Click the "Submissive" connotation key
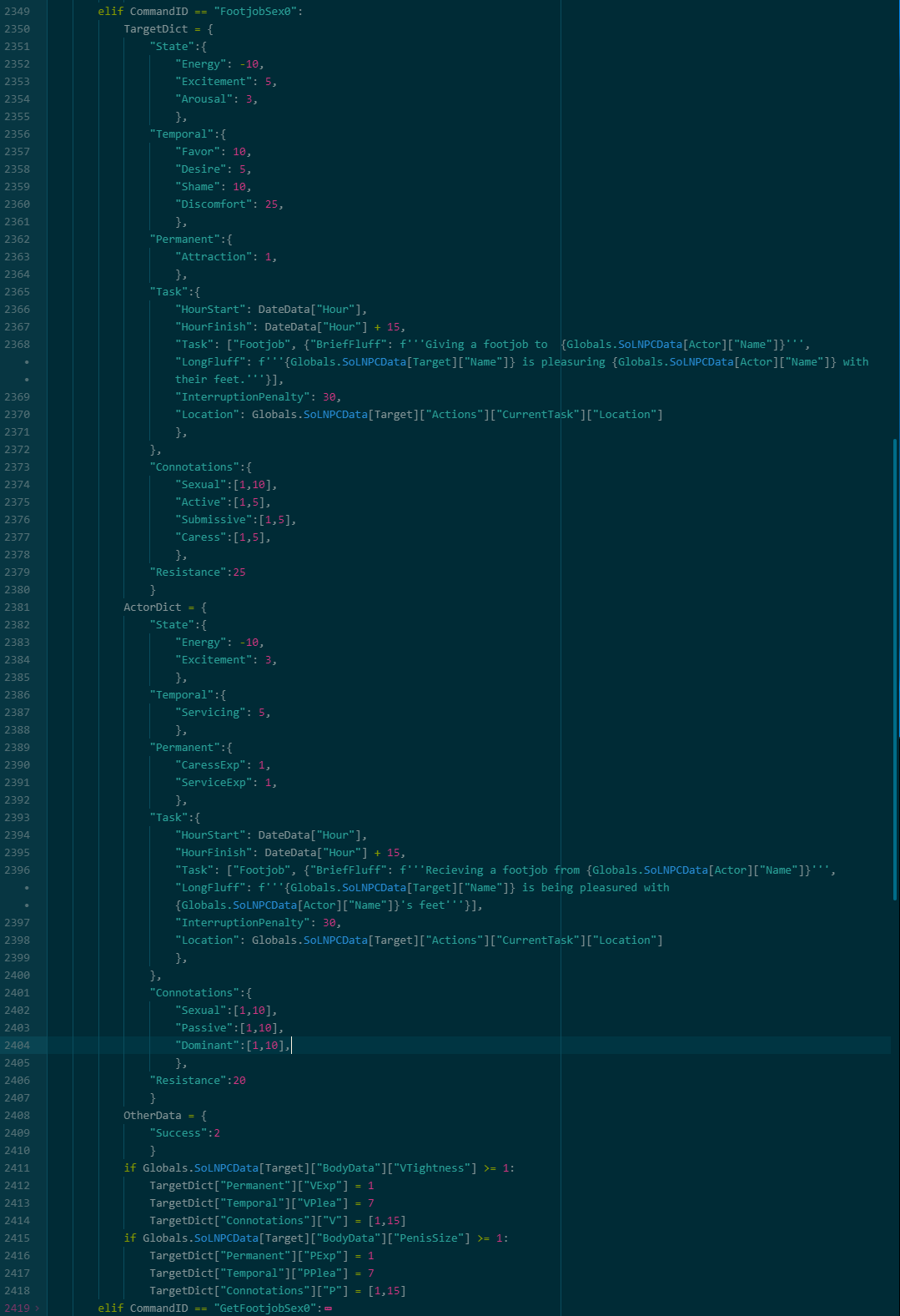The height and width of the screenshot is (1316, 900). tap(214, 520)
